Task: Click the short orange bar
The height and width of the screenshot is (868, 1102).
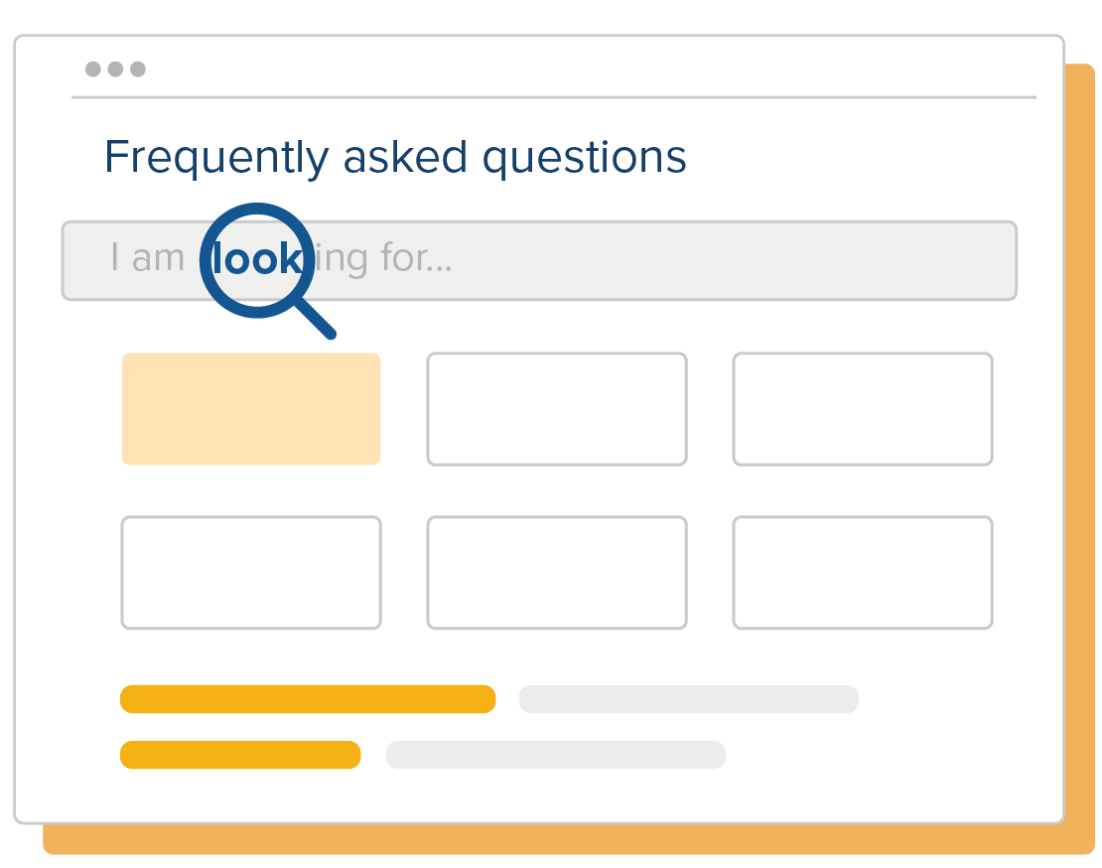Action: pyautogui.click(x=240, y=755)
